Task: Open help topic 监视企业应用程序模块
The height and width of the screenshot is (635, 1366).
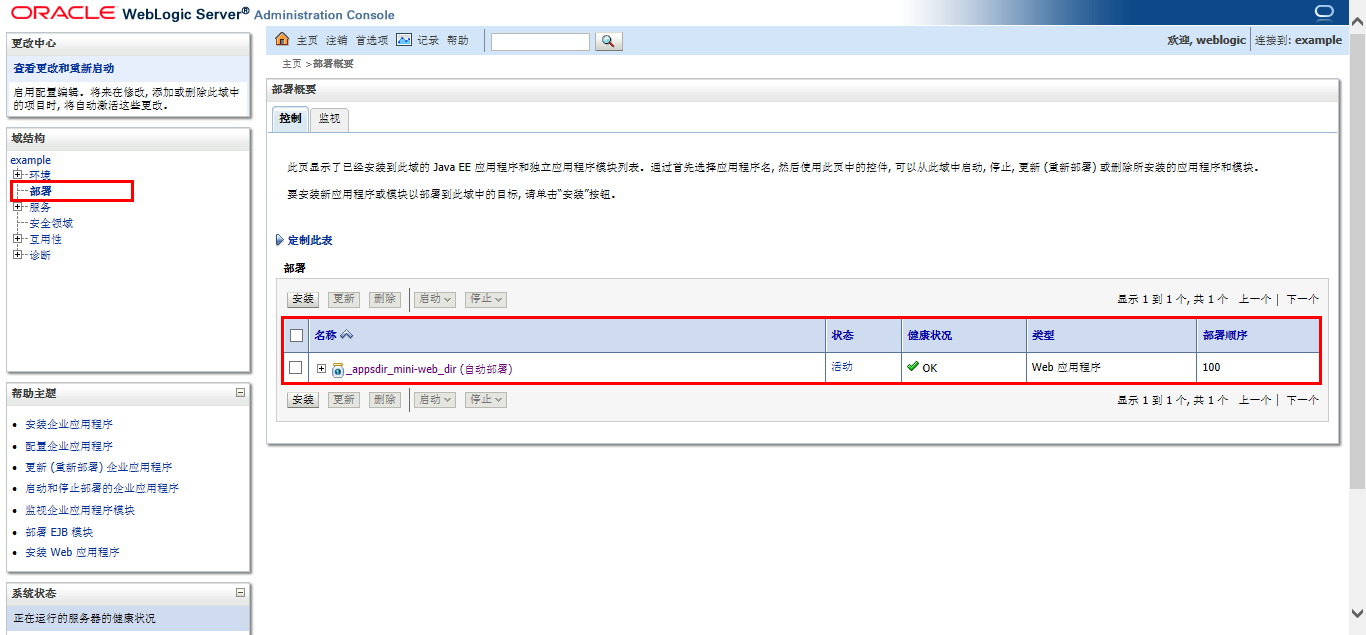Action: (x=80, y=510)
